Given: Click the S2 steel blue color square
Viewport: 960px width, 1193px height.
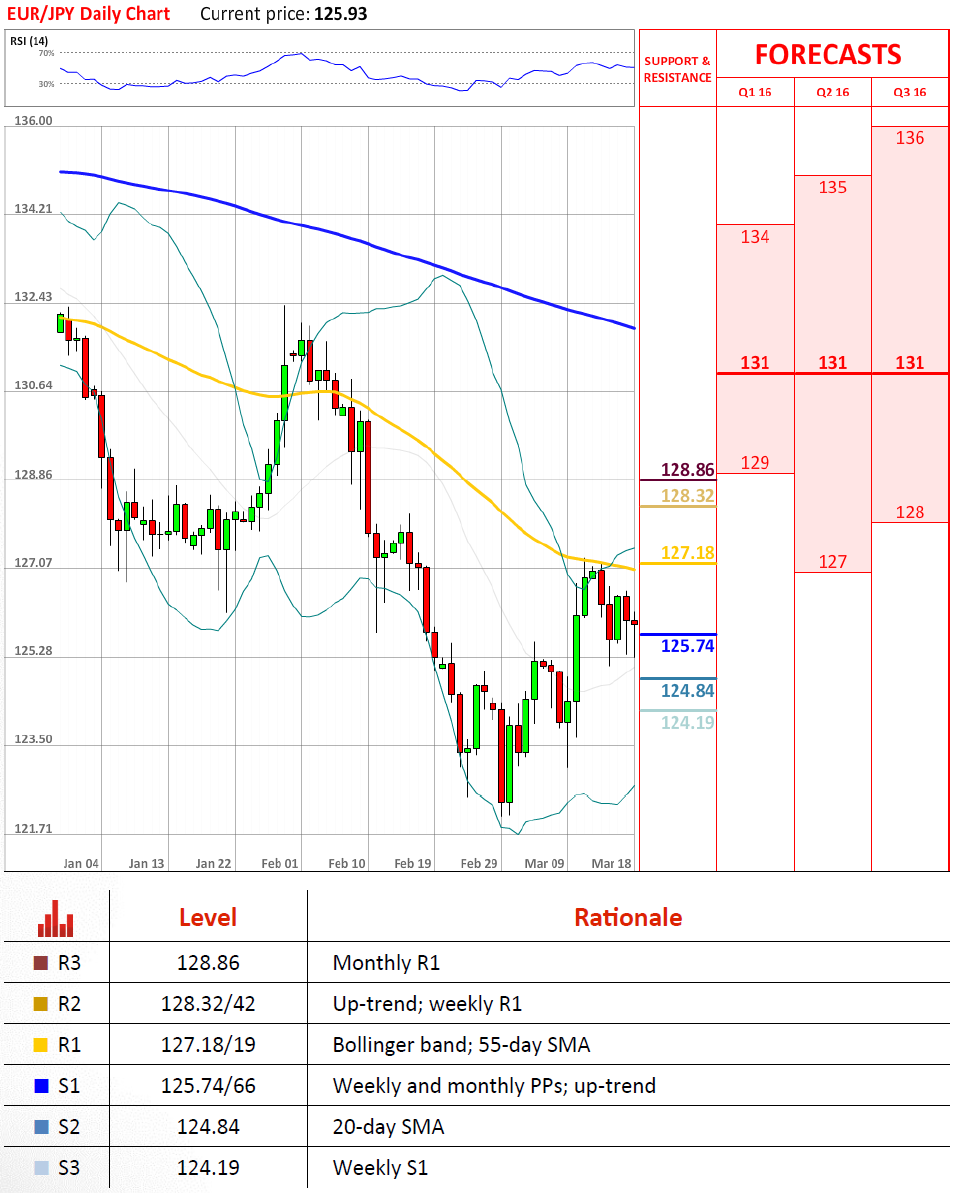Looking at the screenshot, I should 41,1127.
